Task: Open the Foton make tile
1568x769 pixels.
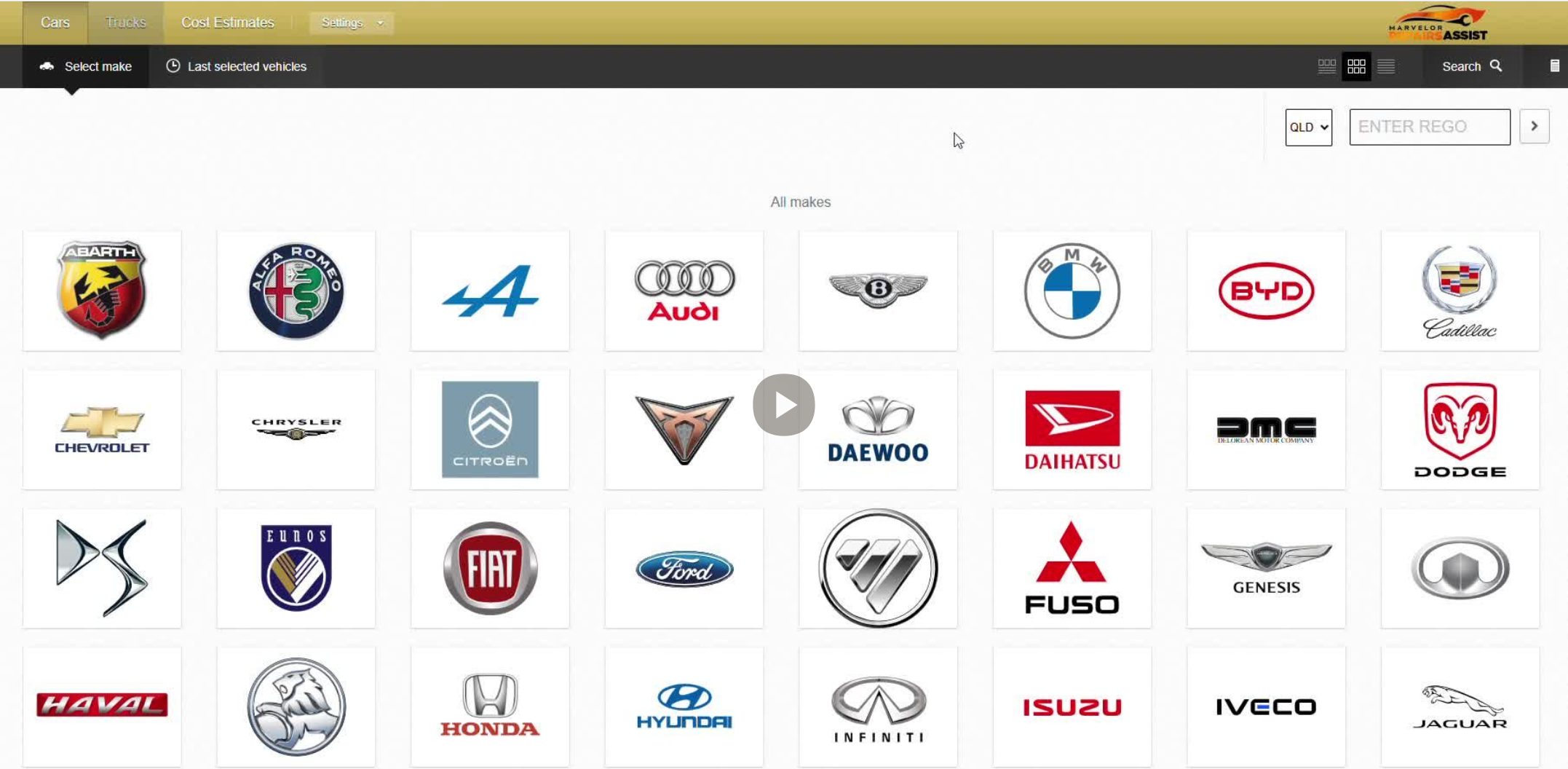Action: point(878,568)
